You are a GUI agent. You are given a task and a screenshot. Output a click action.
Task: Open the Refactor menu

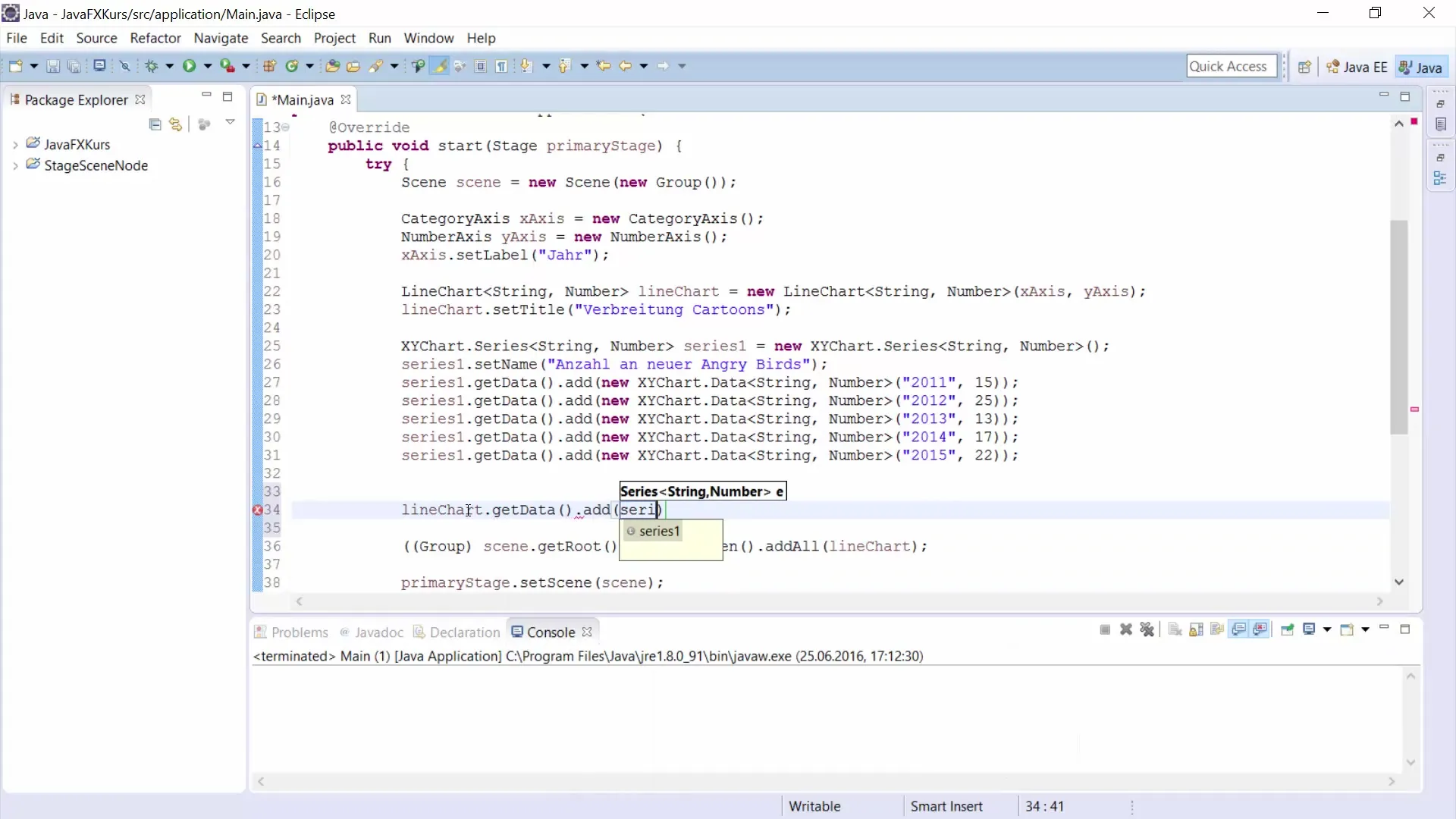155,38
